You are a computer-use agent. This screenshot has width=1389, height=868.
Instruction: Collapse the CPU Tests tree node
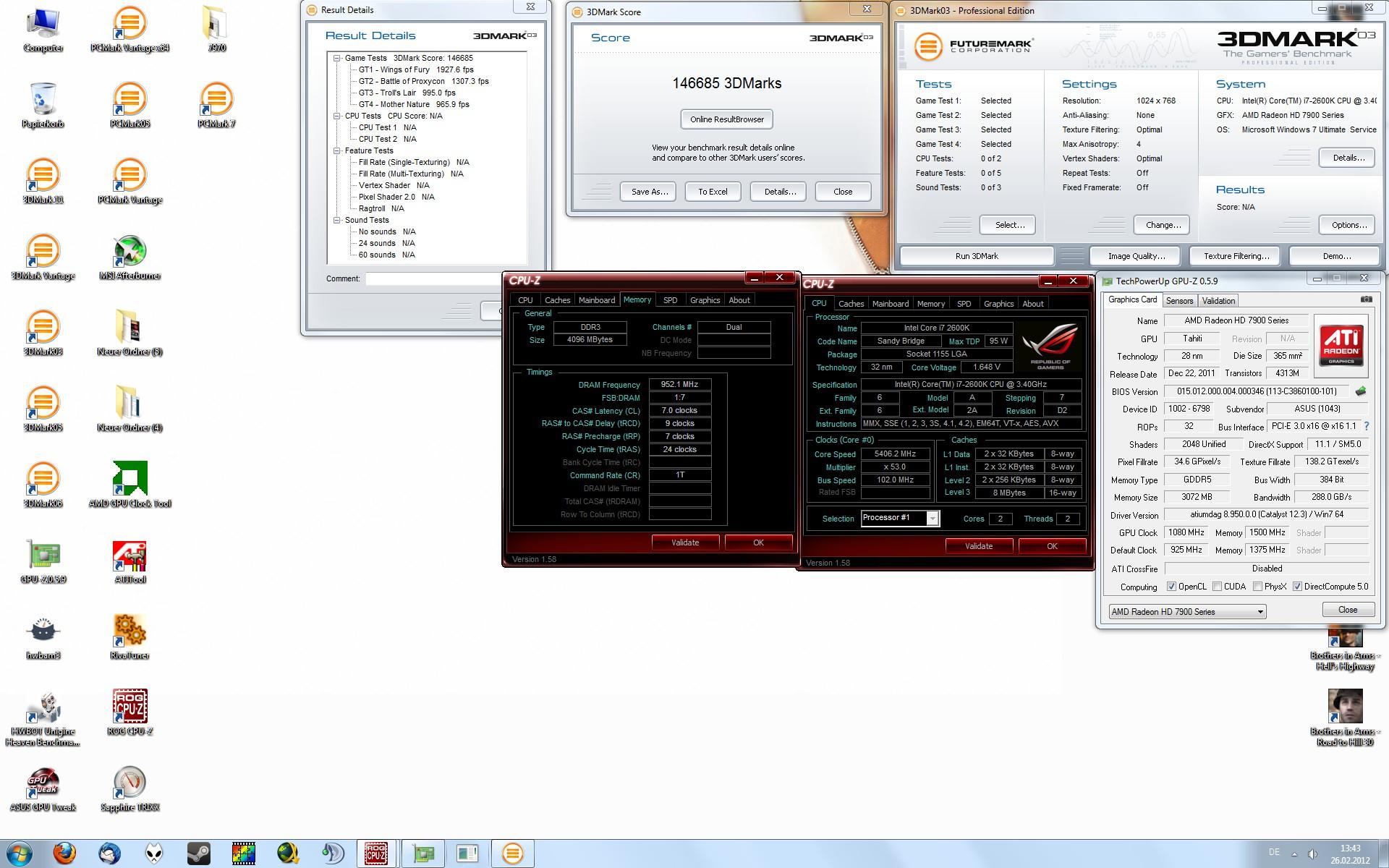pyautogui.click(x=337, y=116)
